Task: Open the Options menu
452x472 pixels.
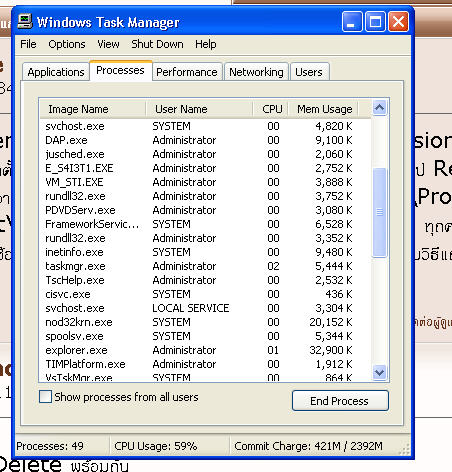Action: (67, 44)
